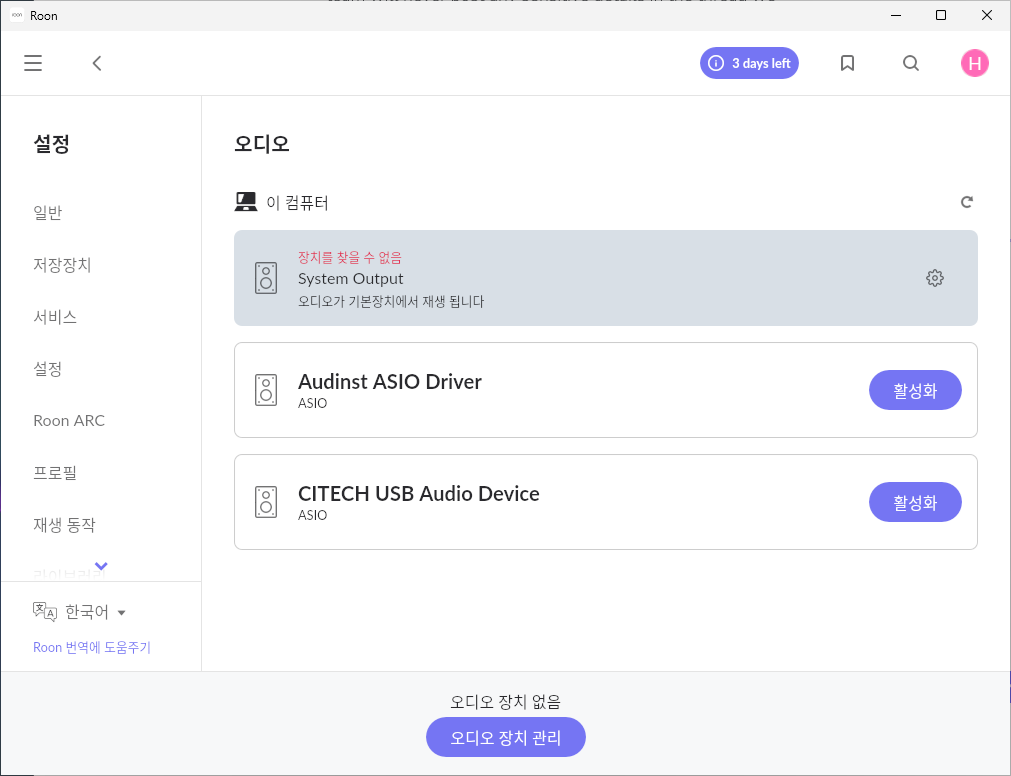Enable the Audinst ASIO Driver
1011x776 pixels.
[x=914, y=390]
